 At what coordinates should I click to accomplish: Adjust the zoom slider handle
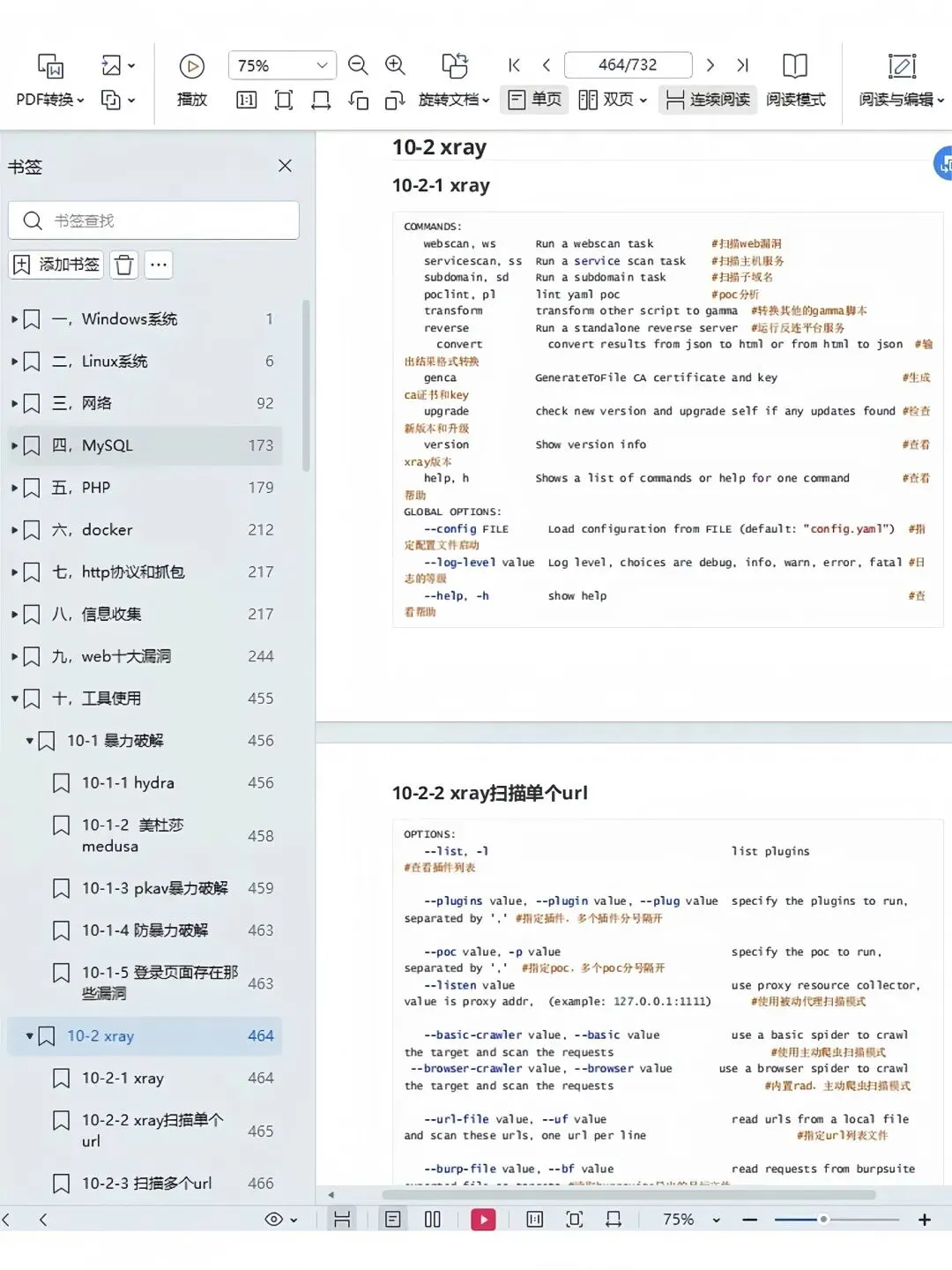click(823, 1220)
